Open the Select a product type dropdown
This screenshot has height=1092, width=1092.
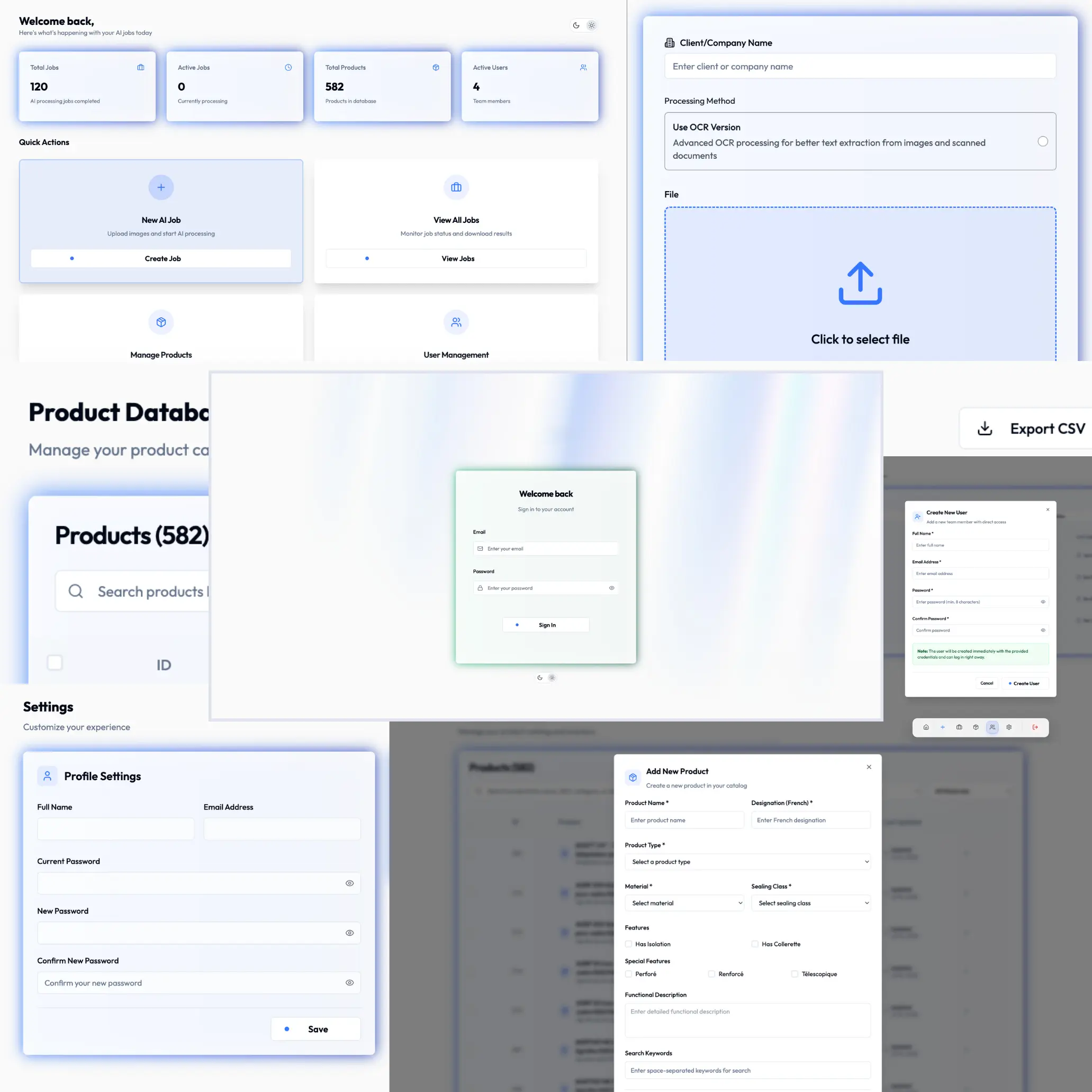point(748,861)
